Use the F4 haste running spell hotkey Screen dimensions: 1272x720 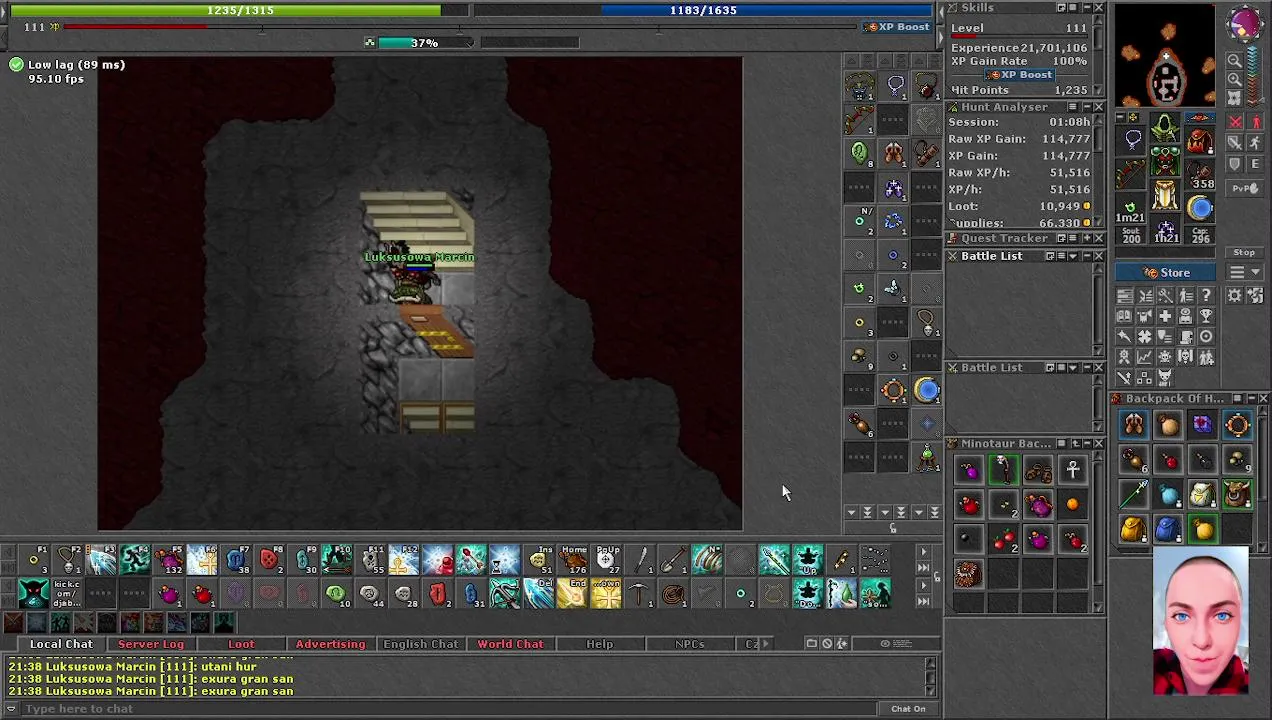[x=135, y=560]
